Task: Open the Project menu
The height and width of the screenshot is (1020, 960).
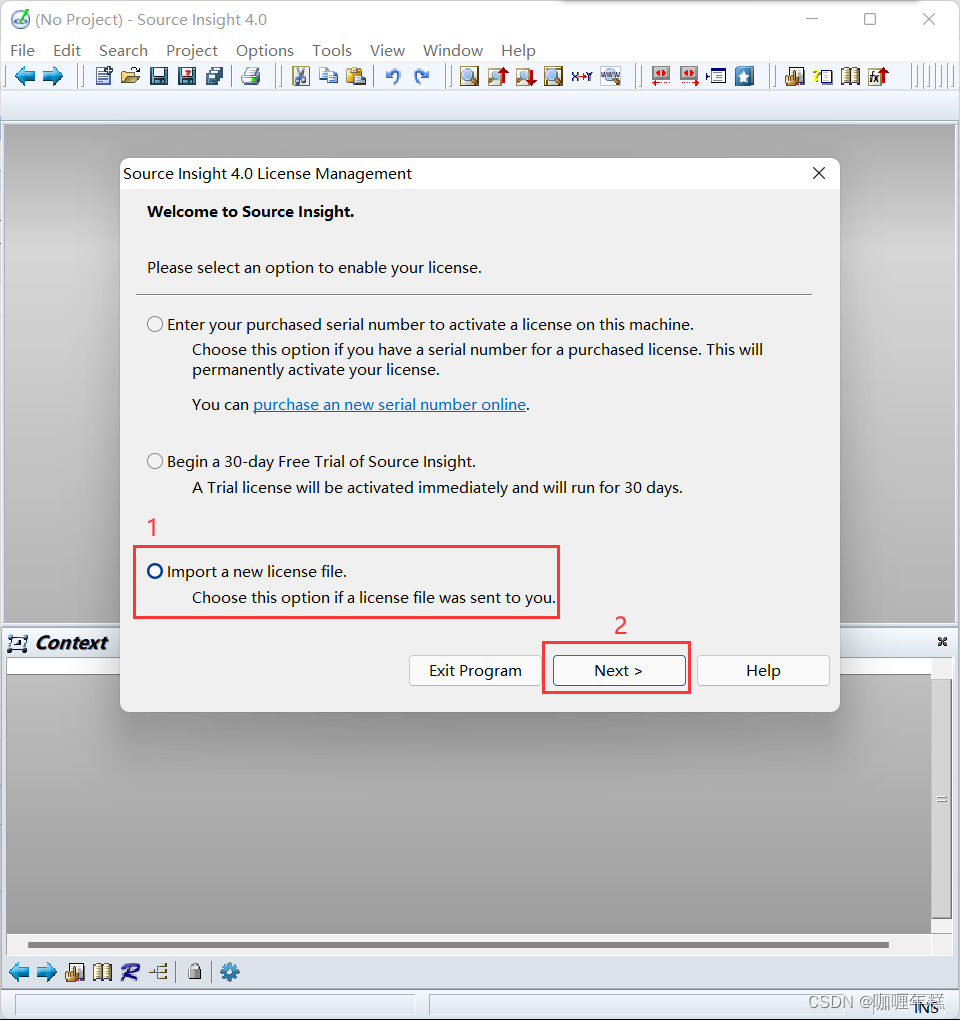Action: 192,50
